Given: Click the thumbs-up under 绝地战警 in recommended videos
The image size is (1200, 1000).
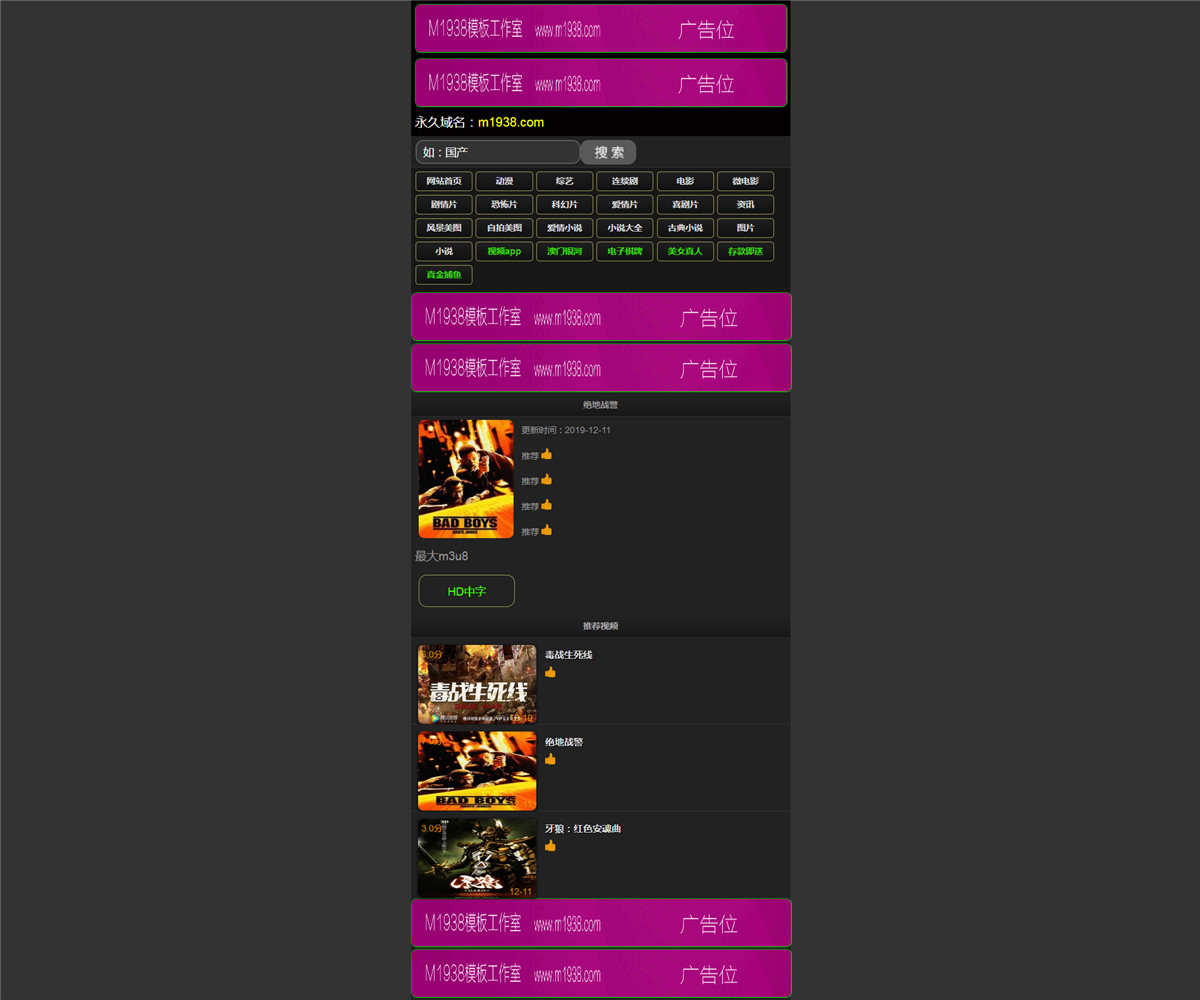Looking at the screenshot, I should tap(550, 759).
